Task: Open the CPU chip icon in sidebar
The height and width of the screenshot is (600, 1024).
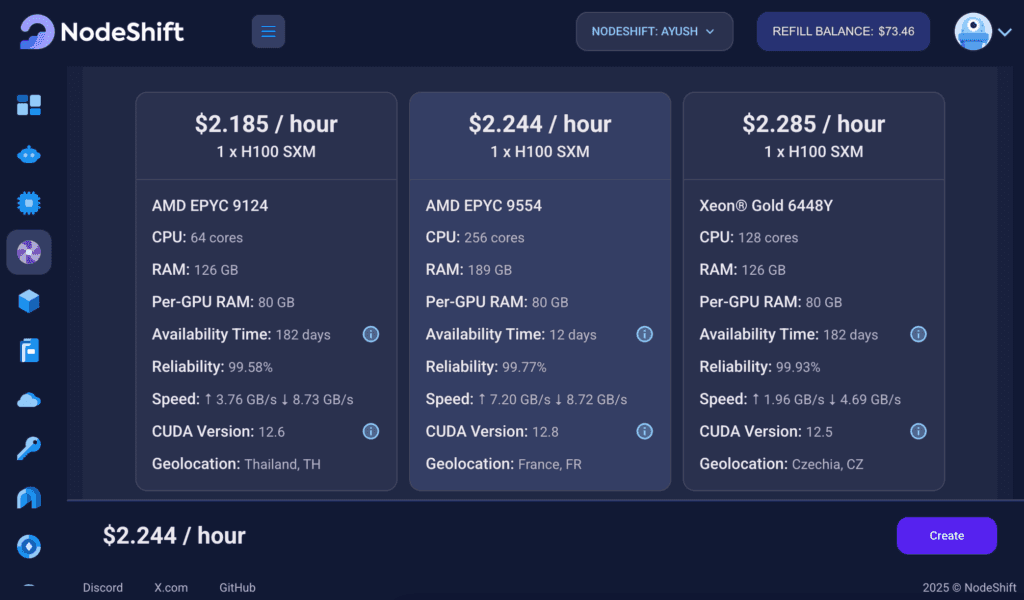Action: coord(29,203)
